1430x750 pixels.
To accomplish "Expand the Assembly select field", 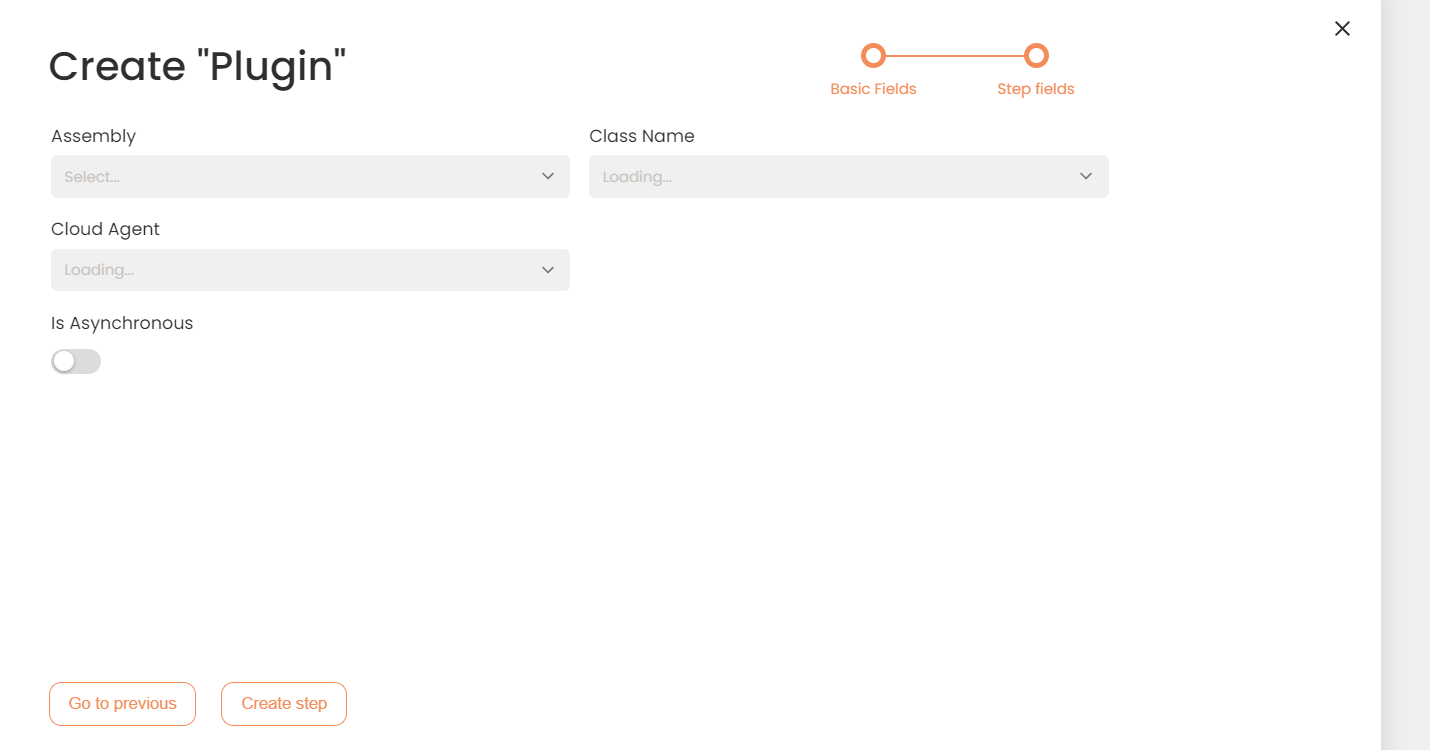I will [310, 176].
